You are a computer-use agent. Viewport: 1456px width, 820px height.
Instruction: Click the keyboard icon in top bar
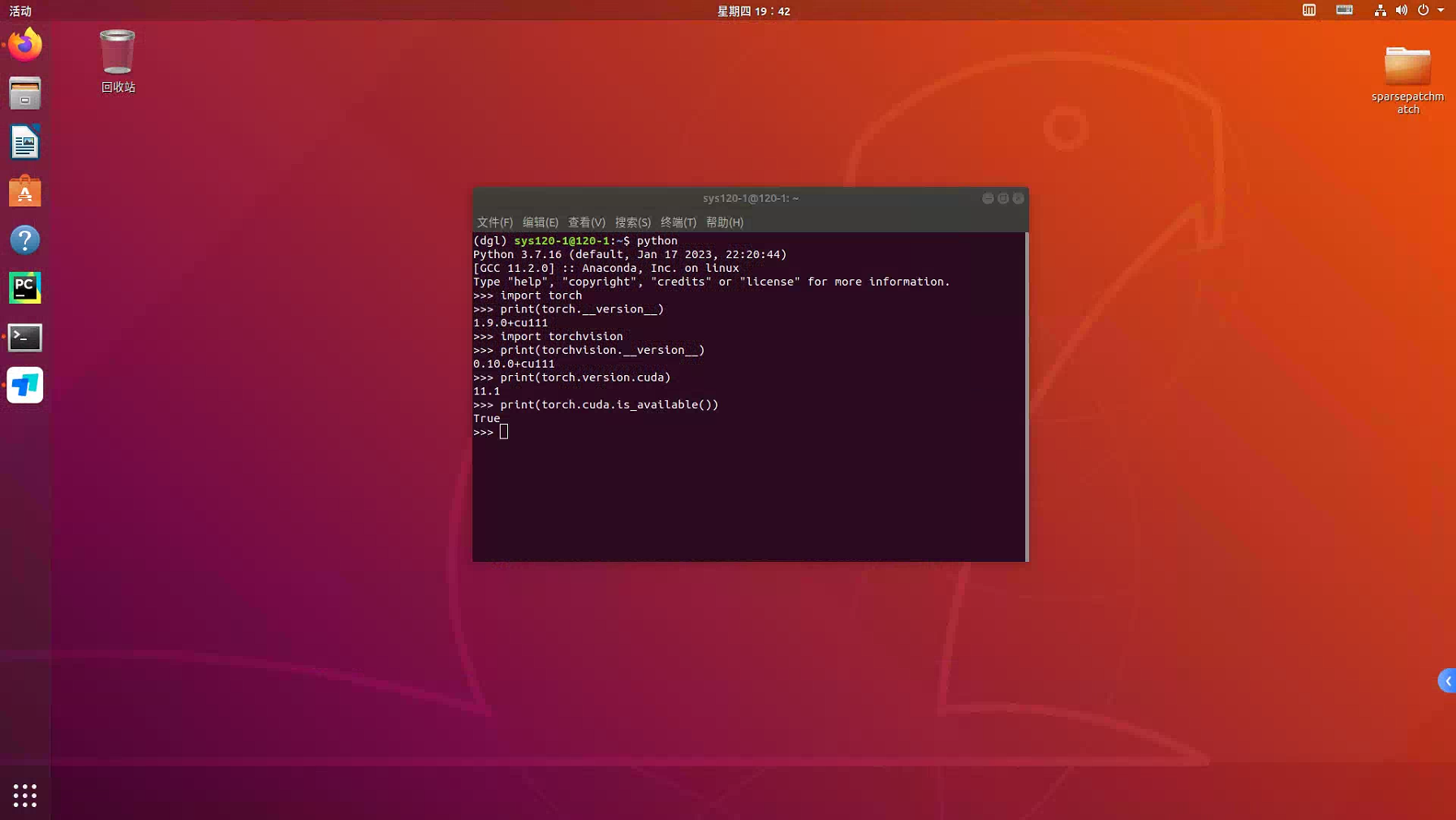1344,11
